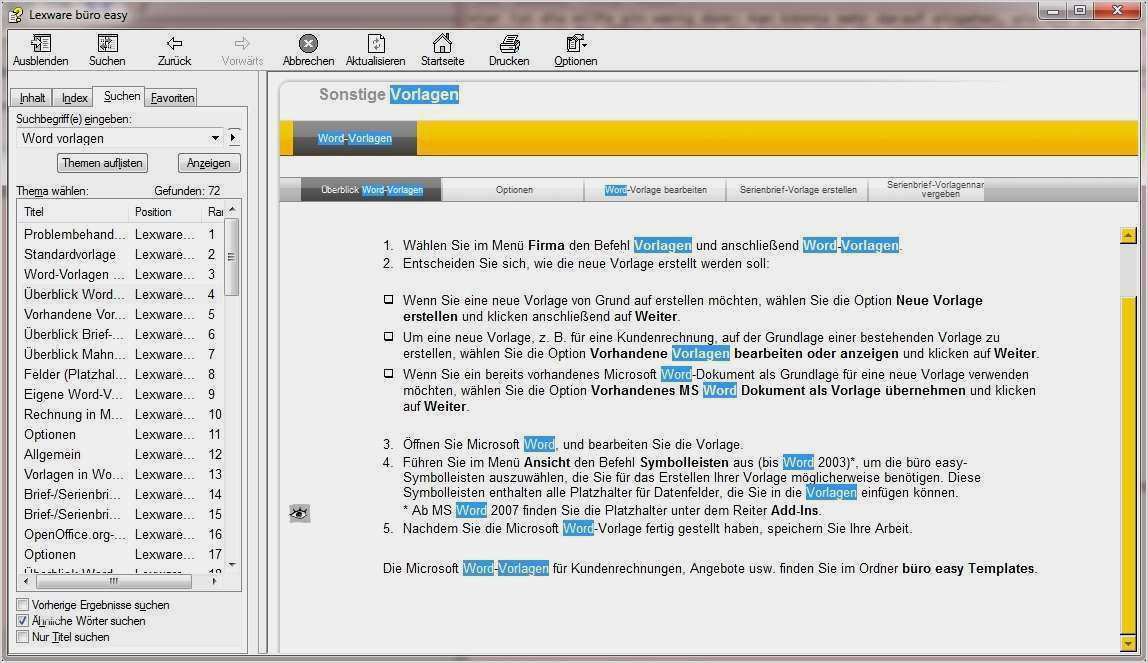Enable Vorherige Ergebnisse suchen checkbox
The width and height of the screenshot is (1148, 663).
(x=23, y=604)
